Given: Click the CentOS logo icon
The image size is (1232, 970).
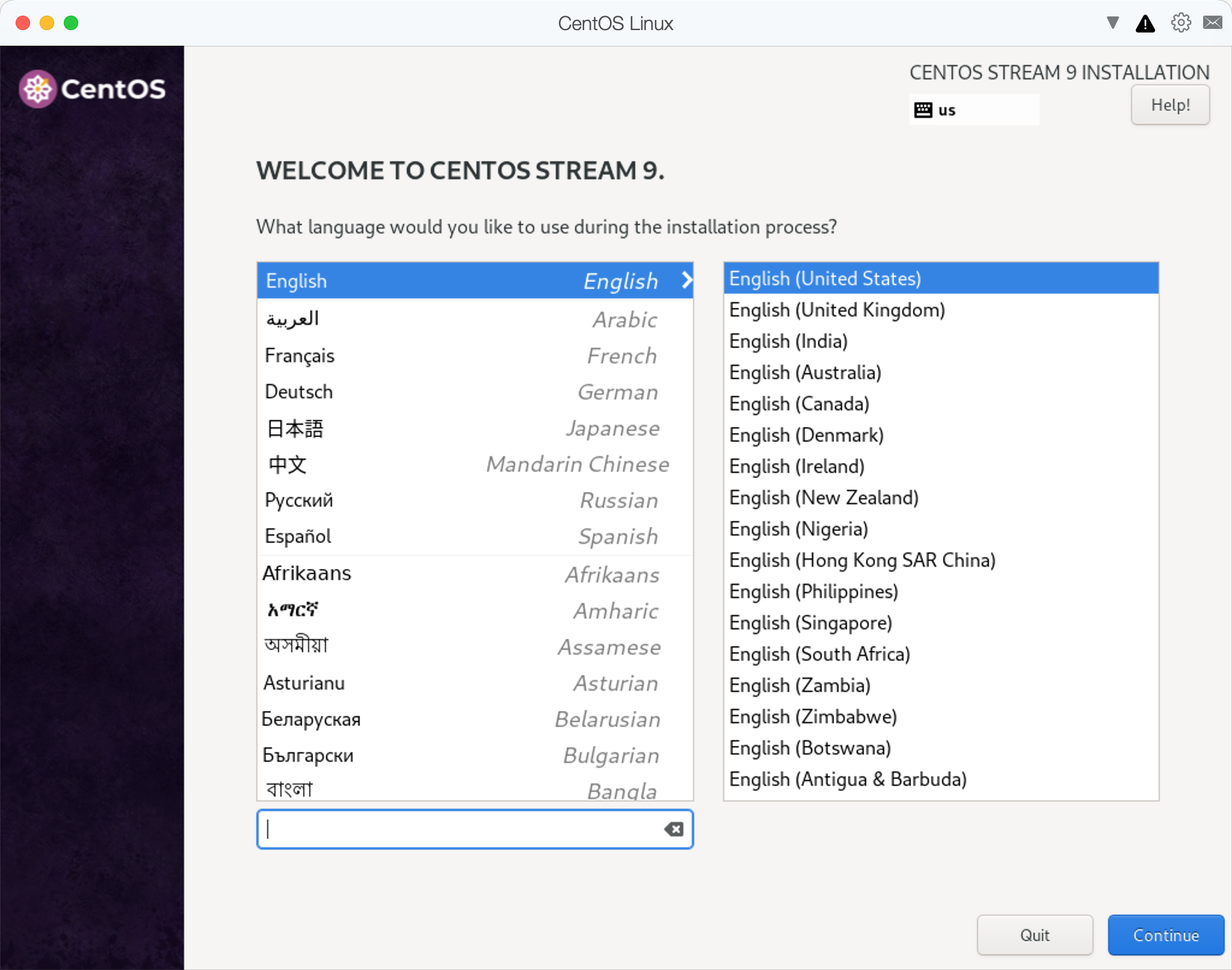Looking at the screenshot, I should point(38,89).
